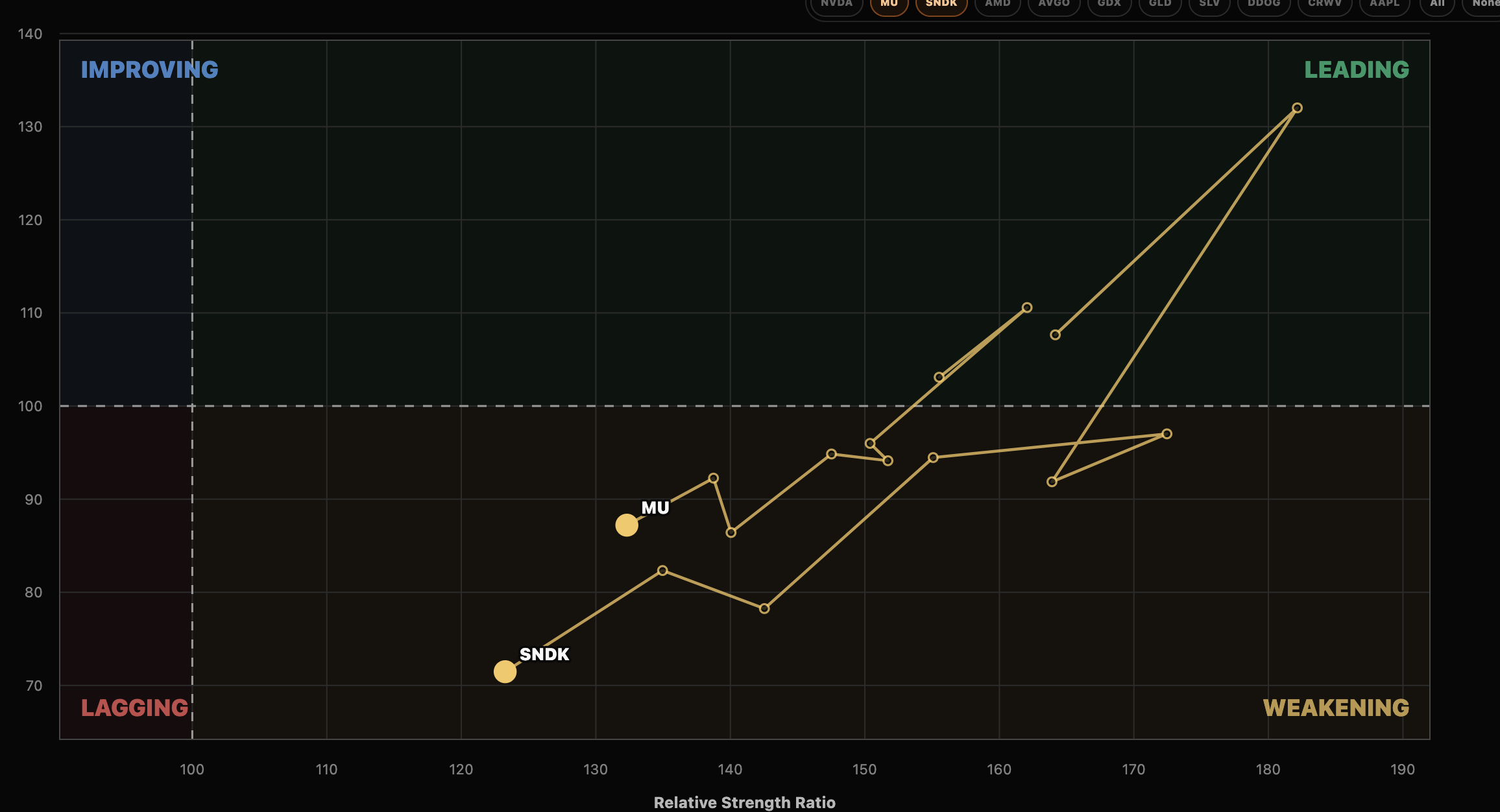1500x812 pixels.
Task: Click the MU label on the chart
Action: click(x=655, y=508)
